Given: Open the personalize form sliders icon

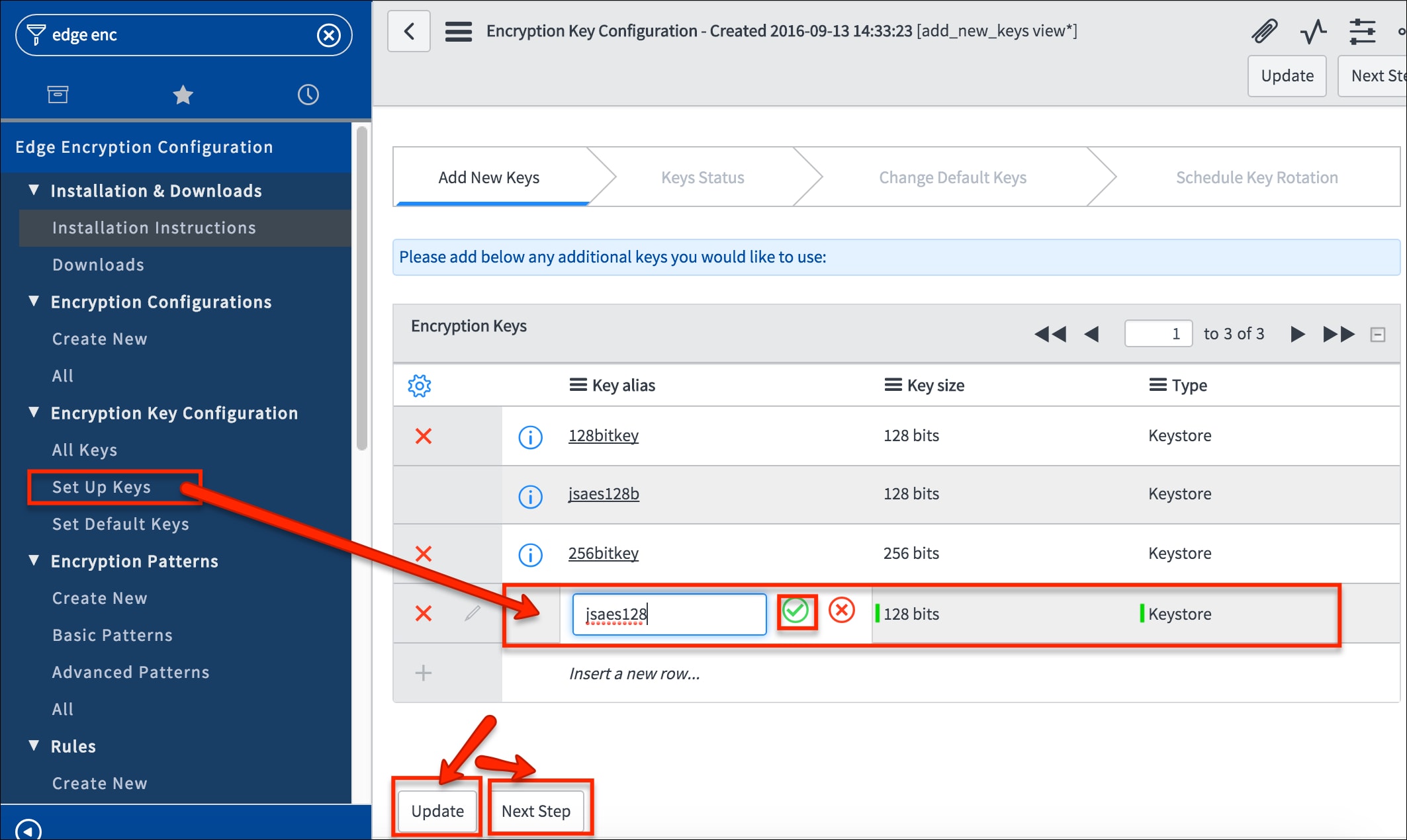Looking at the screenshot, I should pyautogui.click(x=1362, y=31).
